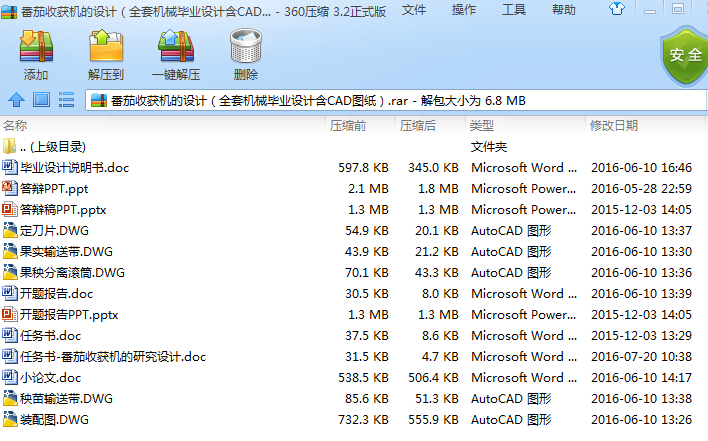Click PowerPoint icon beside 答辩PPT.ppt
This screenshot has width=708, height=441.
(x=9, y=188)
